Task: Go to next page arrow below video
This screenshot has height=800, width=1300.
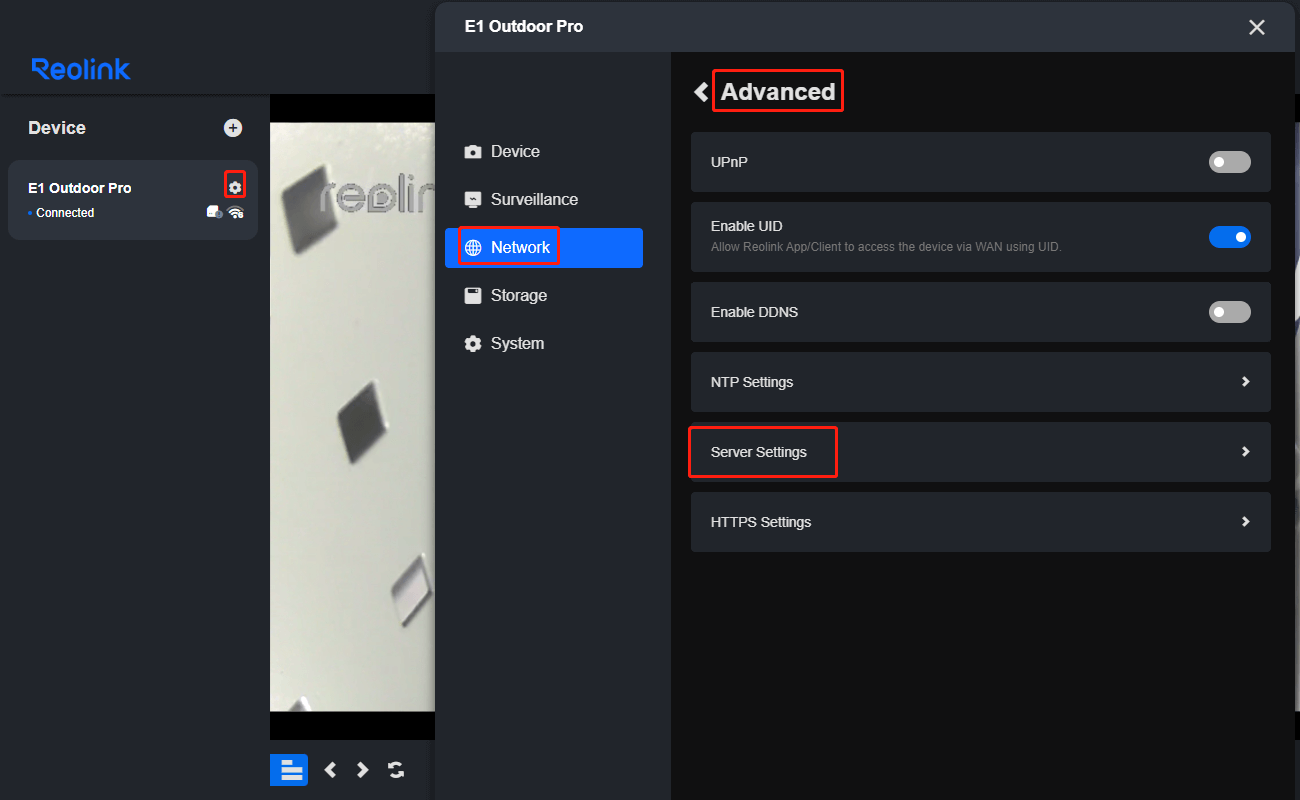Action: pyautogui.click(x=363, y=770)
